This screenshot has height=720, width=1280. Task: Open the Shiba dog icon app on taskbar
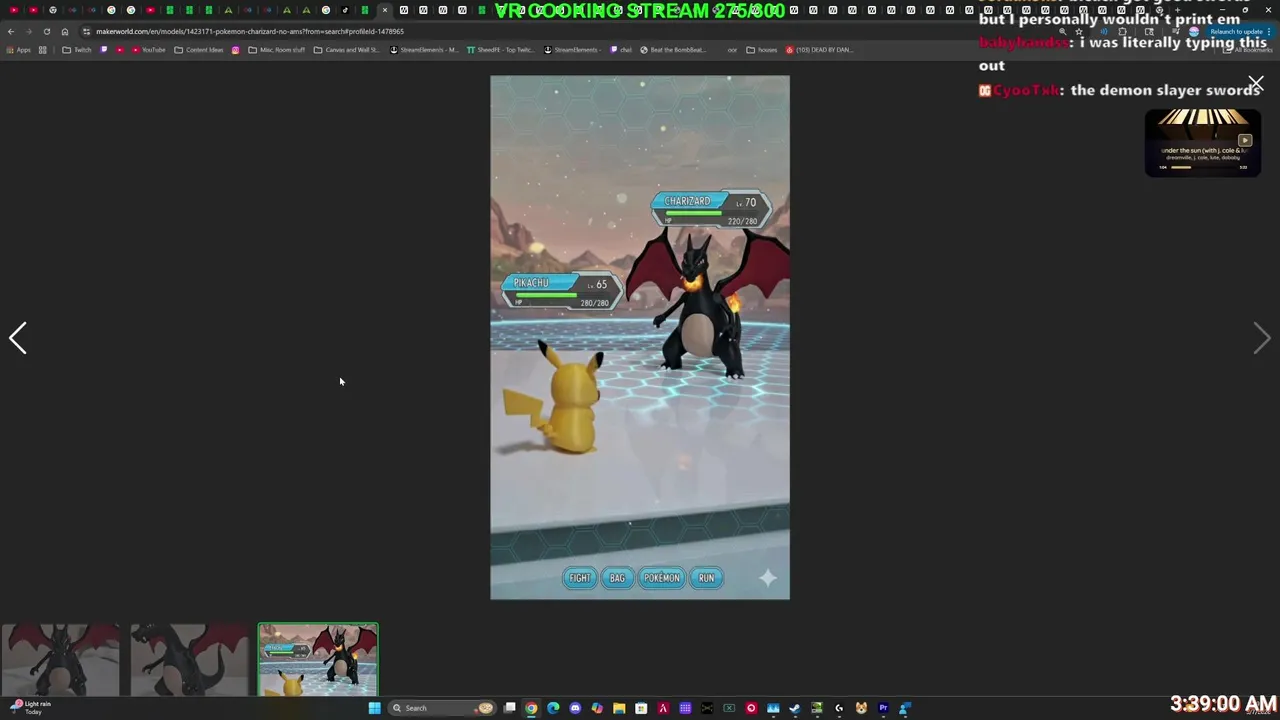(x=861, y=708)
